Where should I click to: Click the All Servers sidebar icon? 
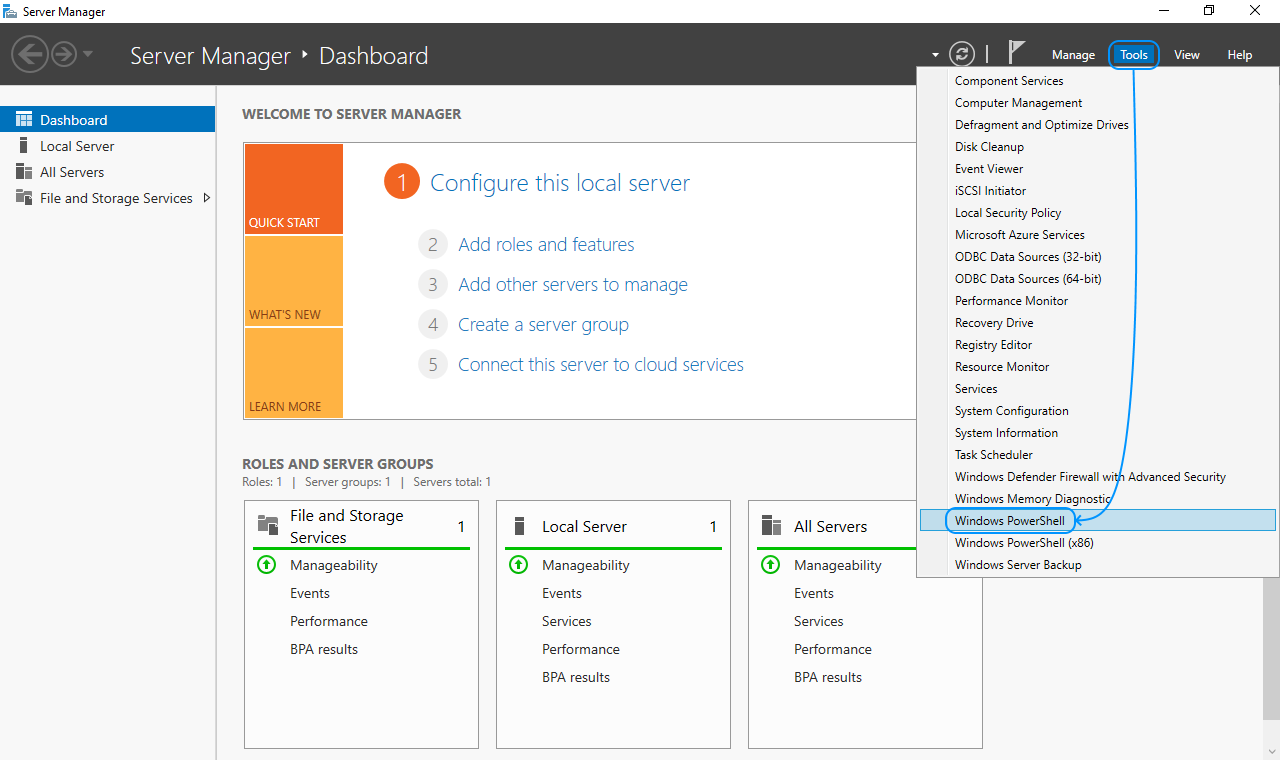pos(24,171)
